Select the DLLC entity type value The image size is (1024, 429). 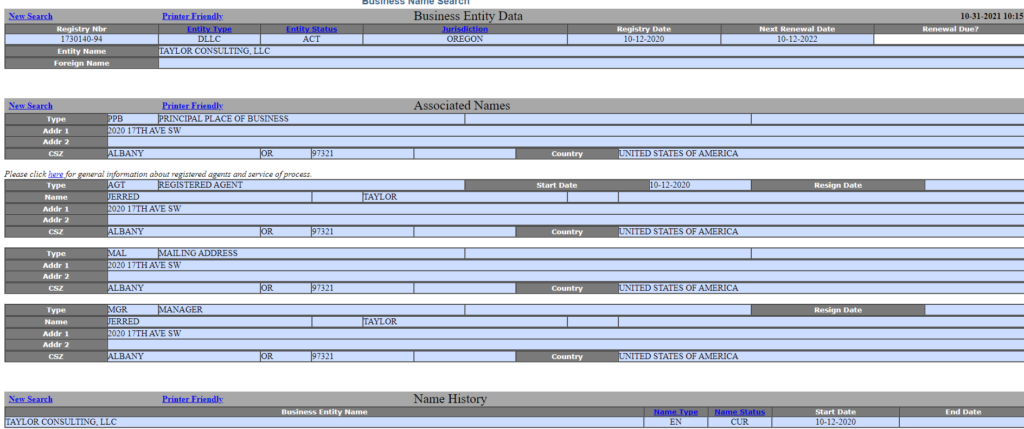tap(209, 39)
